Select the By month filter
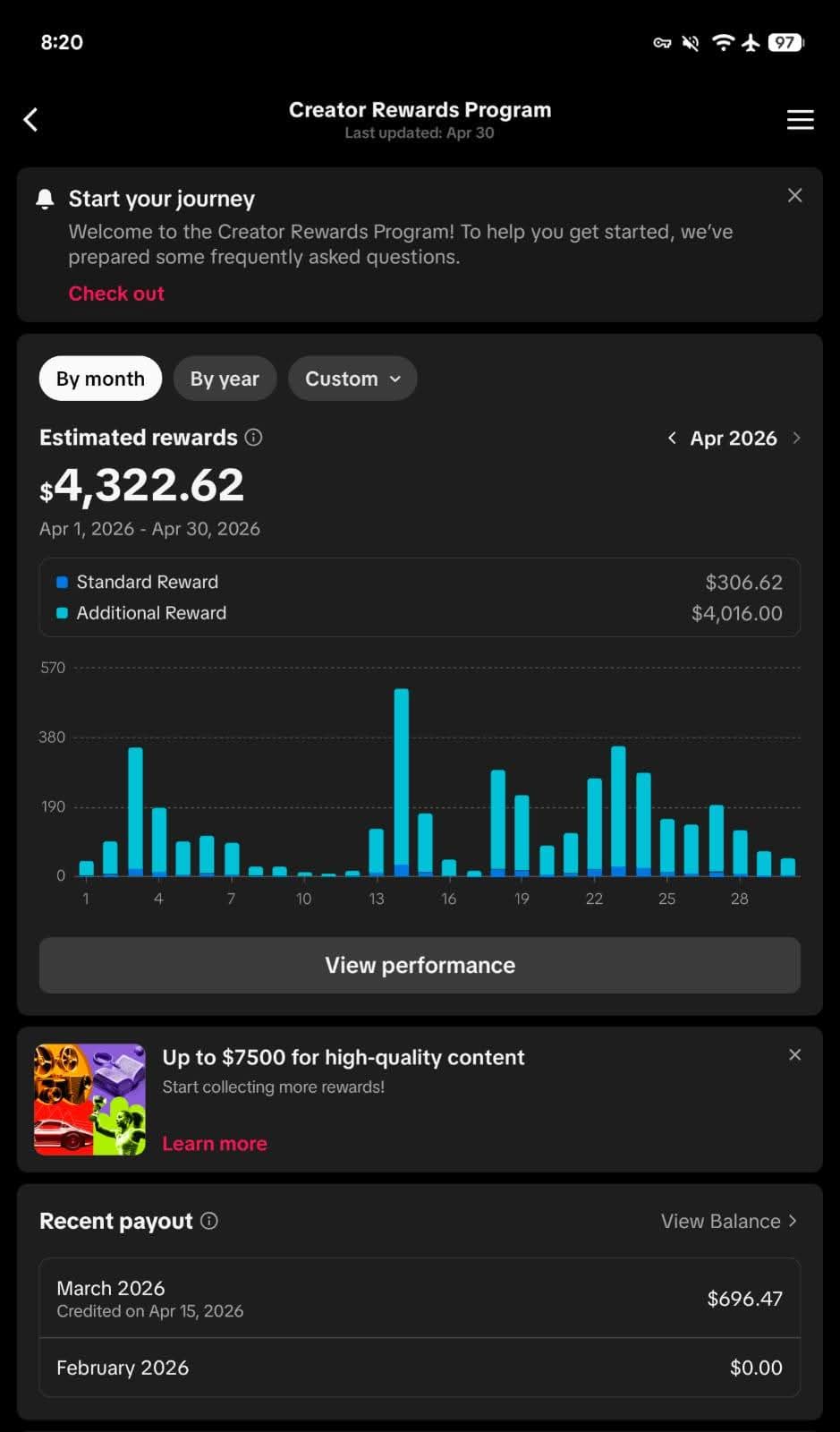The height and width of the screenshot is (1432, 840). [x=100, y=379]
